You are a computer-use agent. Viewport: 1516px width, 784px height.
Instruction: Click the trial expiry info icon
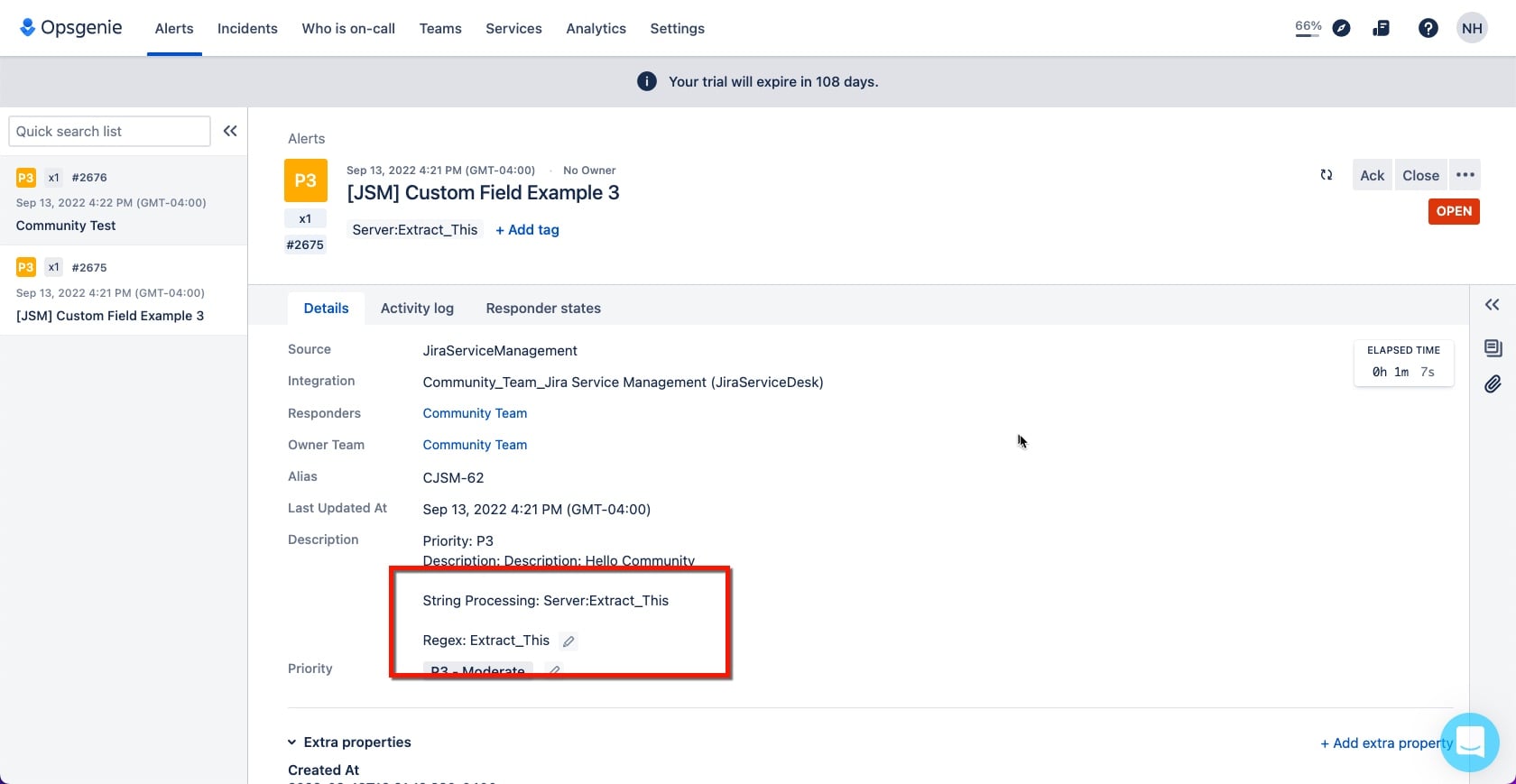[x=647, y=81]
